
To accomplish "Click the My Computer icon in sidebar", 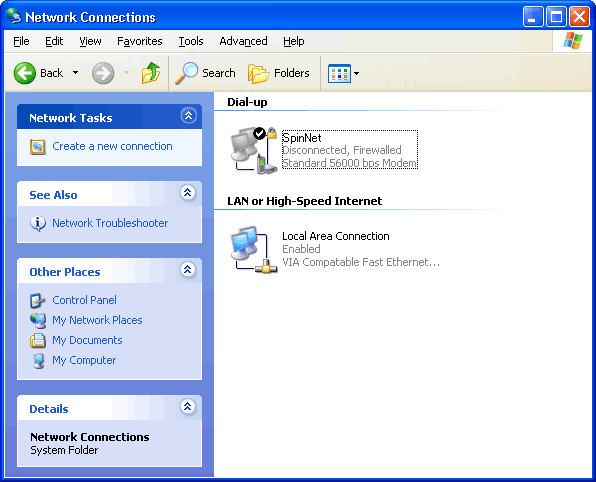I will (38, 360).
